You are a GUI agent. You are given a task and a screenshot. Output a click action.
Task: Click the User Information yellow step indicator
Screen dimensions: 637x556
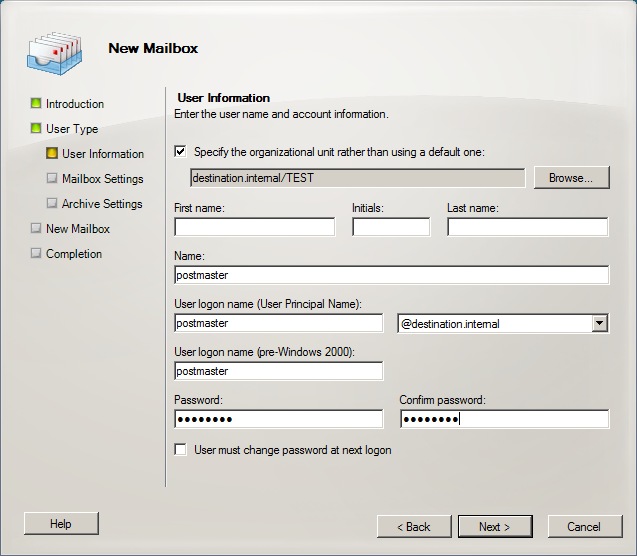pyautogui.click(x=52, y=153)
